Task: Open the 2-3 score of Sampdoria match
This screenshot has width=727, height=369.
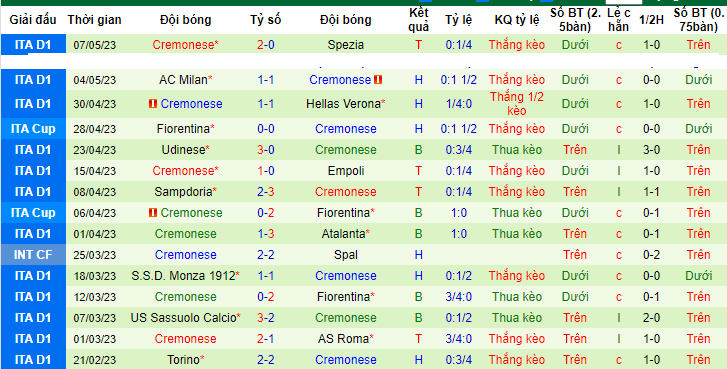Action: point(266,192)
